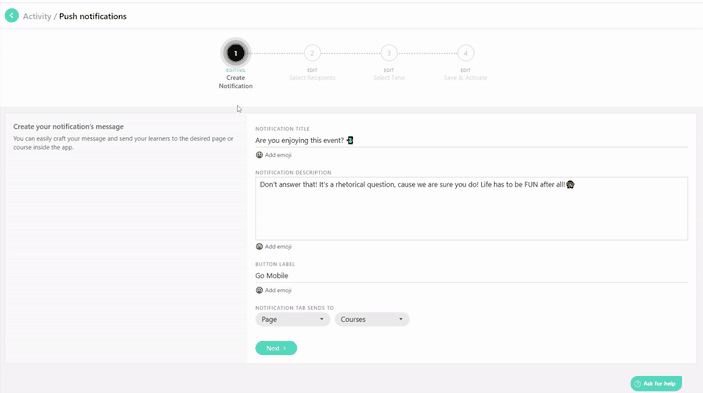The image size is (703, 393).
Task: Click the emoji ending the description text
Action: point(570,185)
